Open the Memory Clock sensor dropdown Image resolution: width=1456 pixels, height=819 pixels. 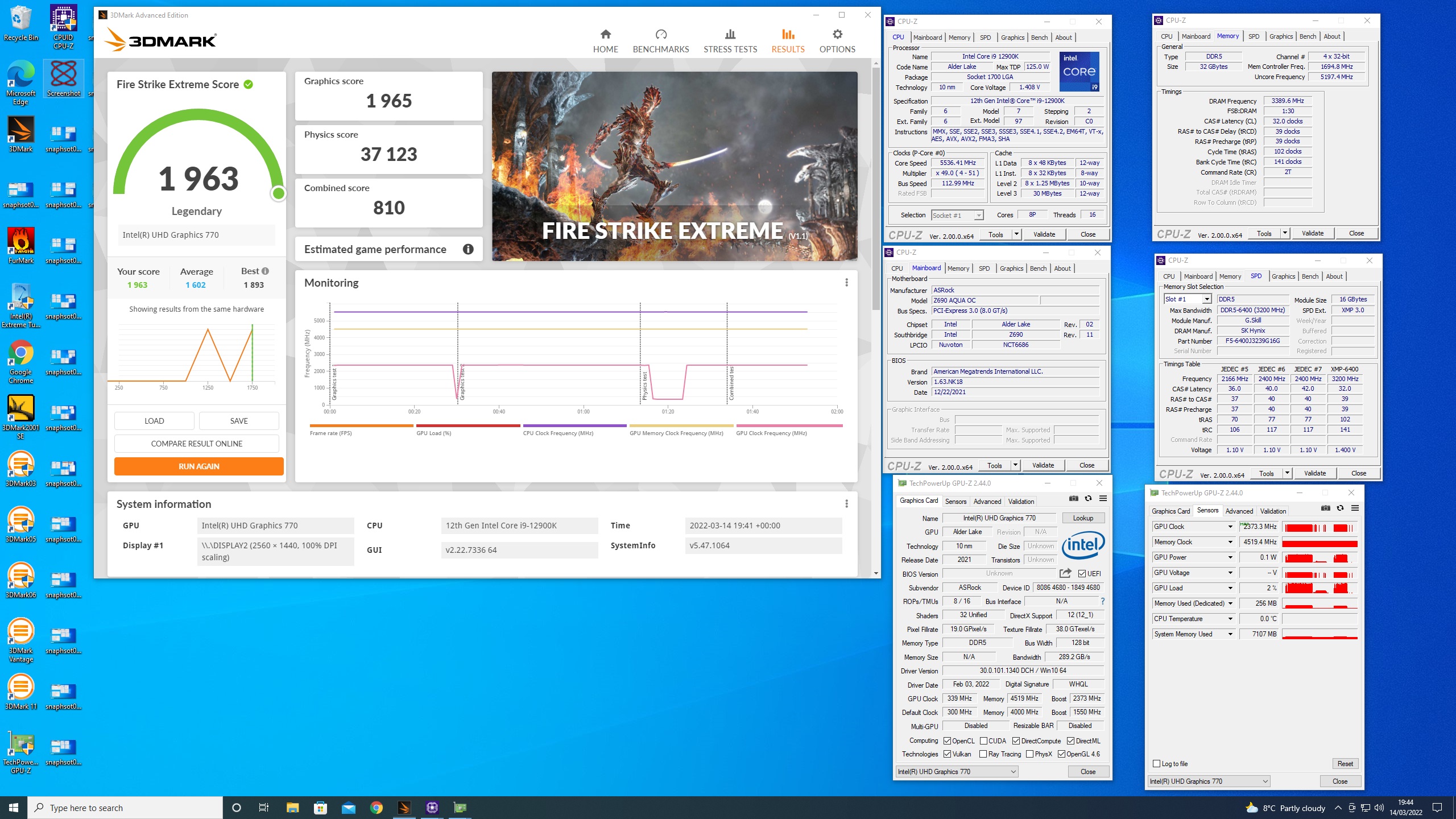(1230, 542)
